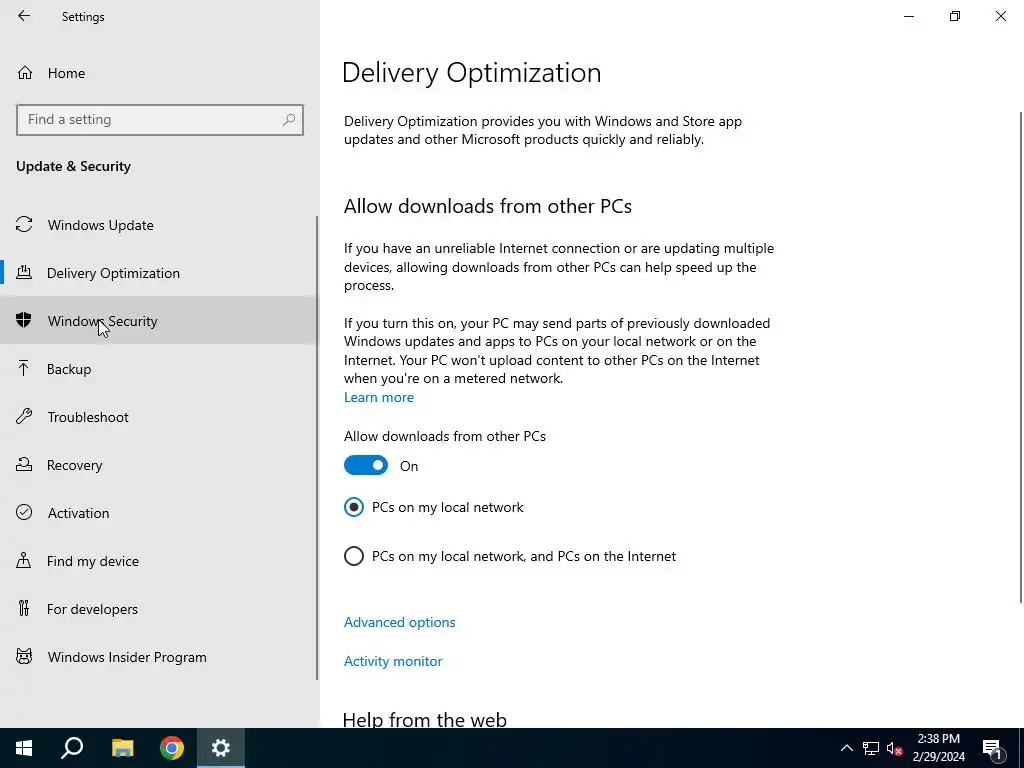Click the Backup upward arrow icon
The height and width of the screenshot is (768, 1024).
click(x=24, y=368)
